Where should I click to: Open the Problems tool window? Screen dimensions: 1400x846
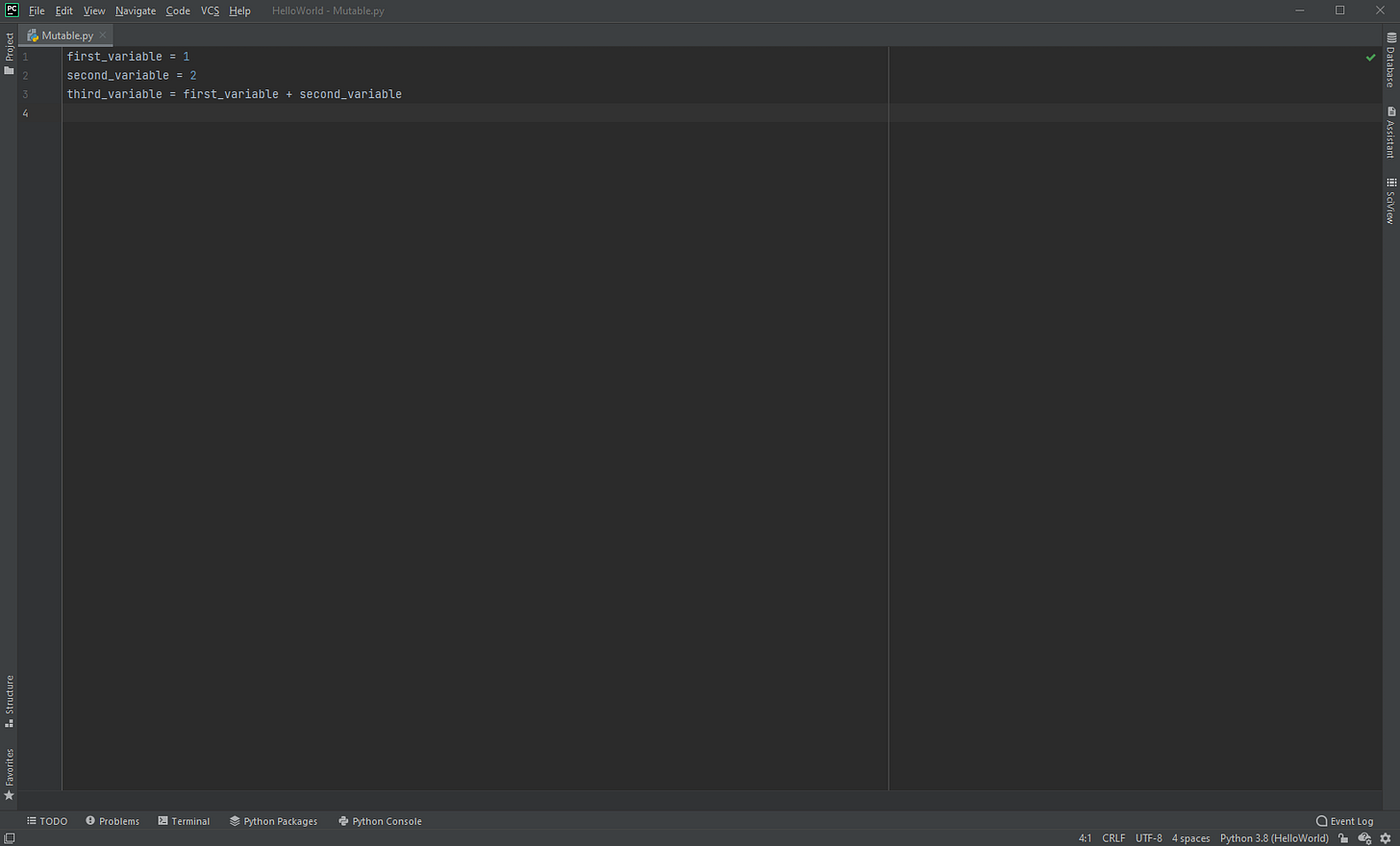[x=112, y=820]
